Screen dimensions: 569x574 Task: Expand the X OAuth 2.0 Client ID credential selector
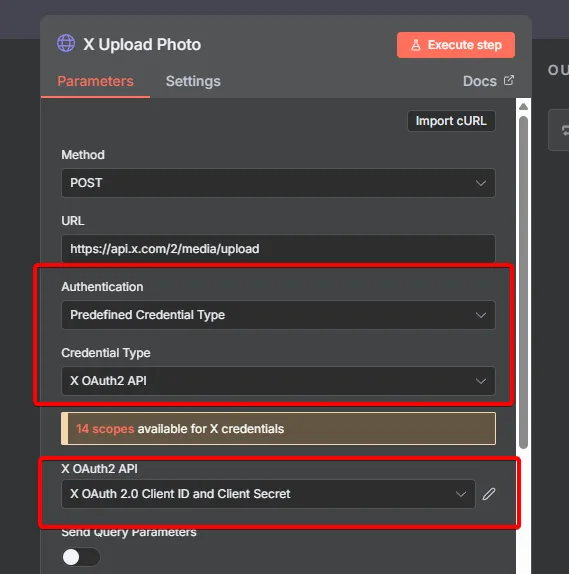click(268, 494)
